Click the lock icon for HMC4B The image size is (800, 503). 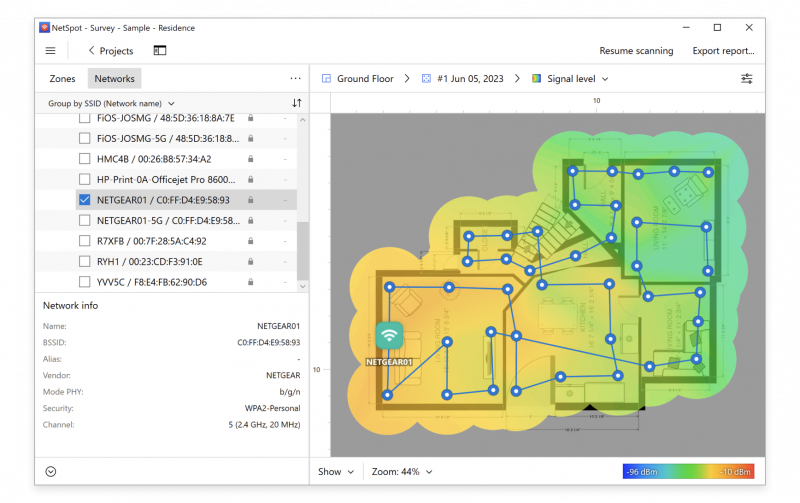(251, 159)
